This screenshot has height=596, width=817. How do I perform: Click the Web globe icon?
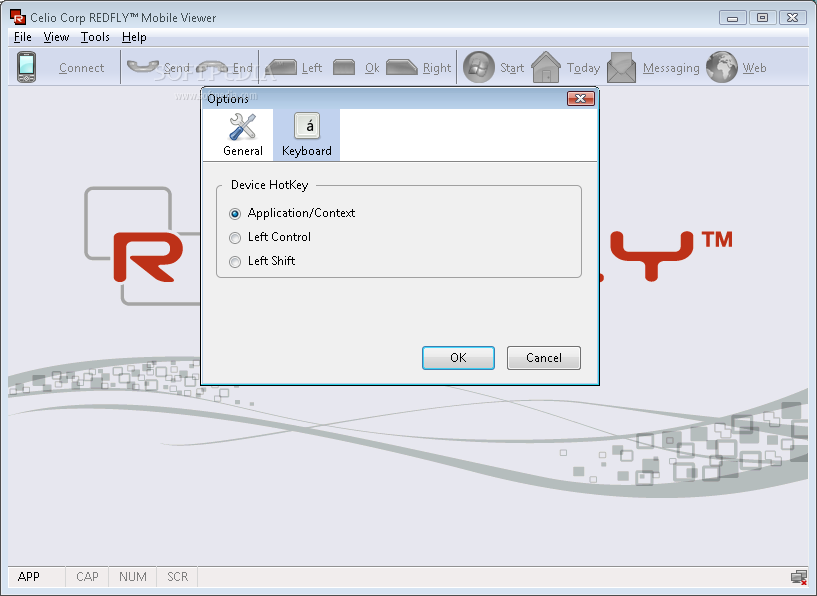722,67
